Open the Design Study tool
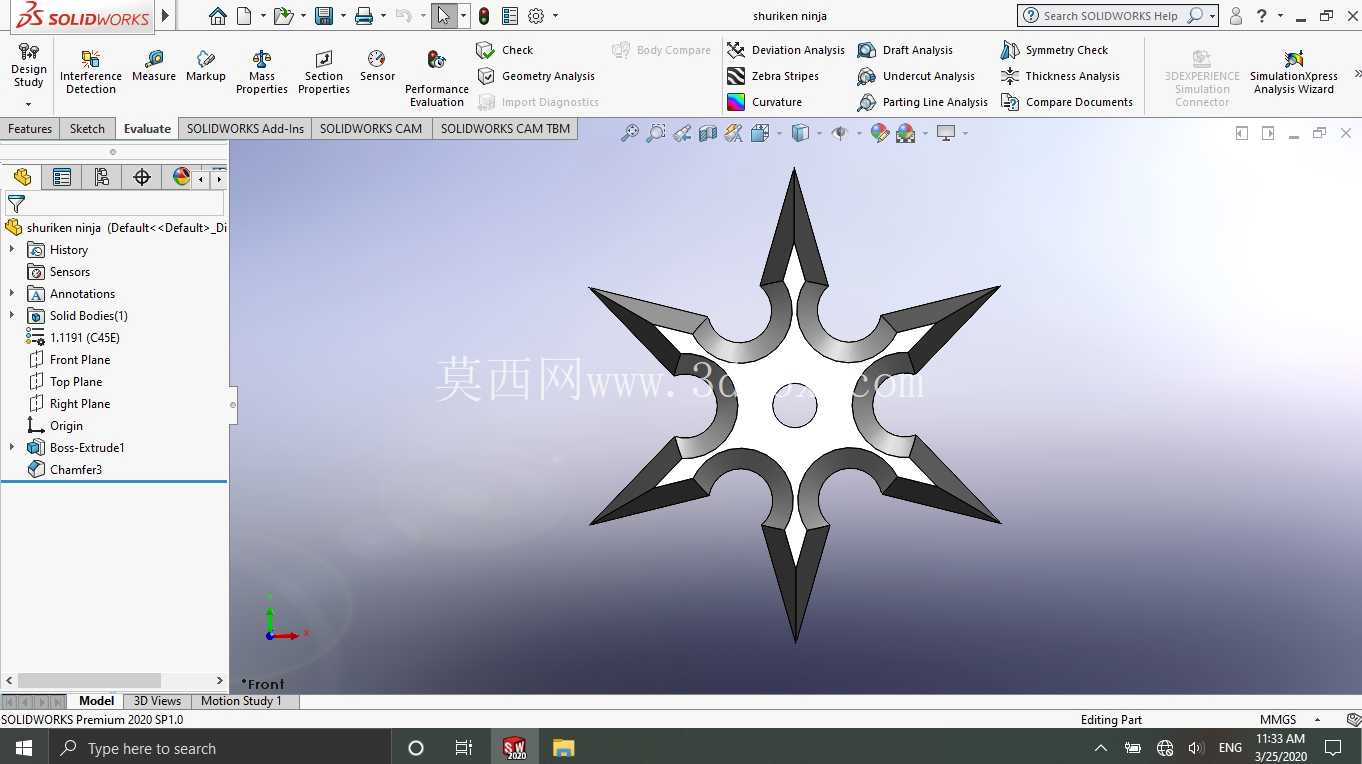Image resolution: width=1362 pixels, height=764 pixels. (28, 66)
